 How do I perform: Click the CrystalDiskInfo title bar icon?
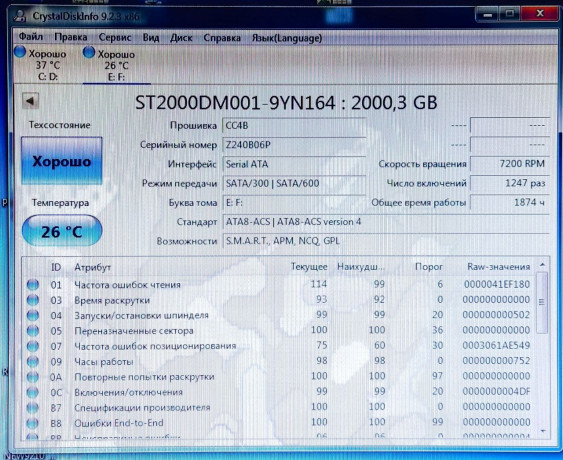pyautogui.click(x=20, y=16)
